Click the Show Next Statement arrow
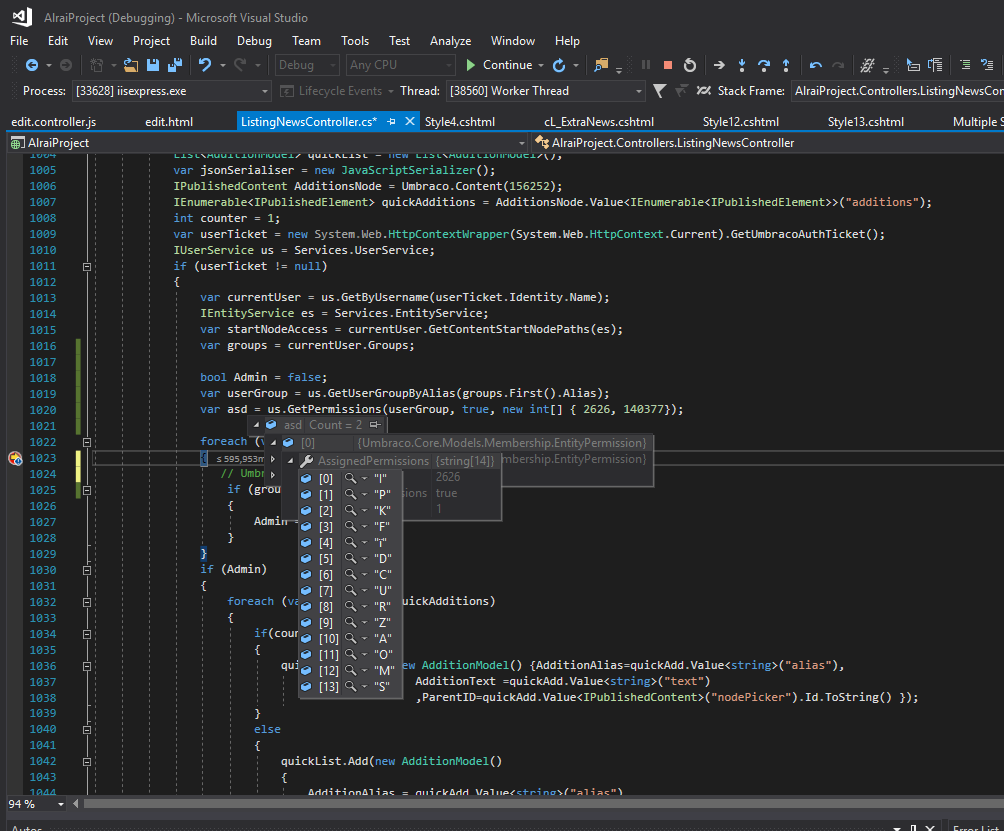This screenshot has width=1004, height=831. 719,65
